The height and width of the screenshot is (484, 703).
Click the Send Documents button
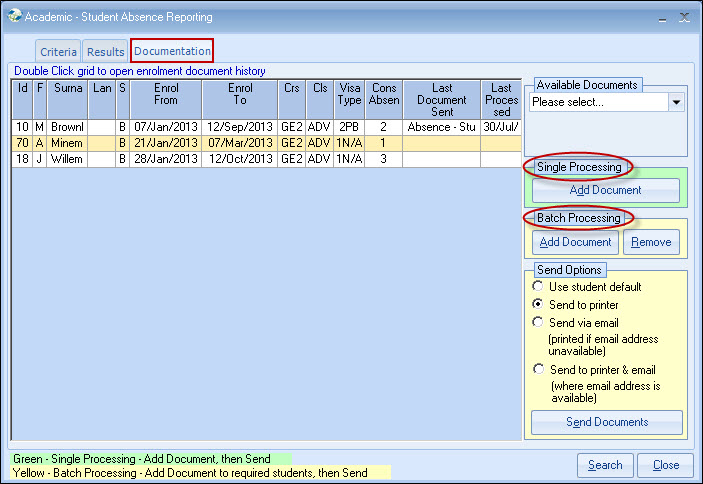point(606,422)
